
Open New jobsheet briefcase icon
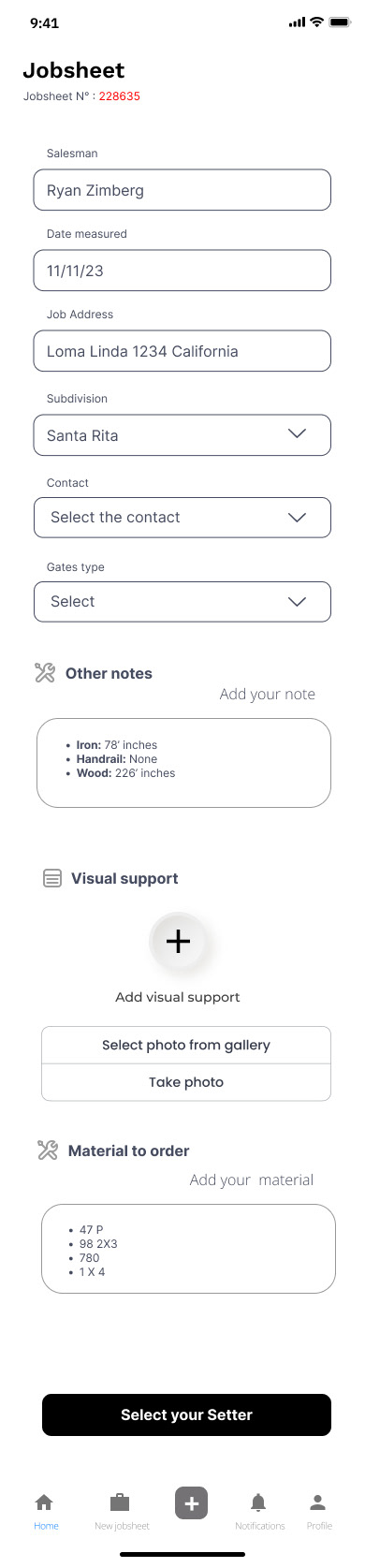point(120,1502)
